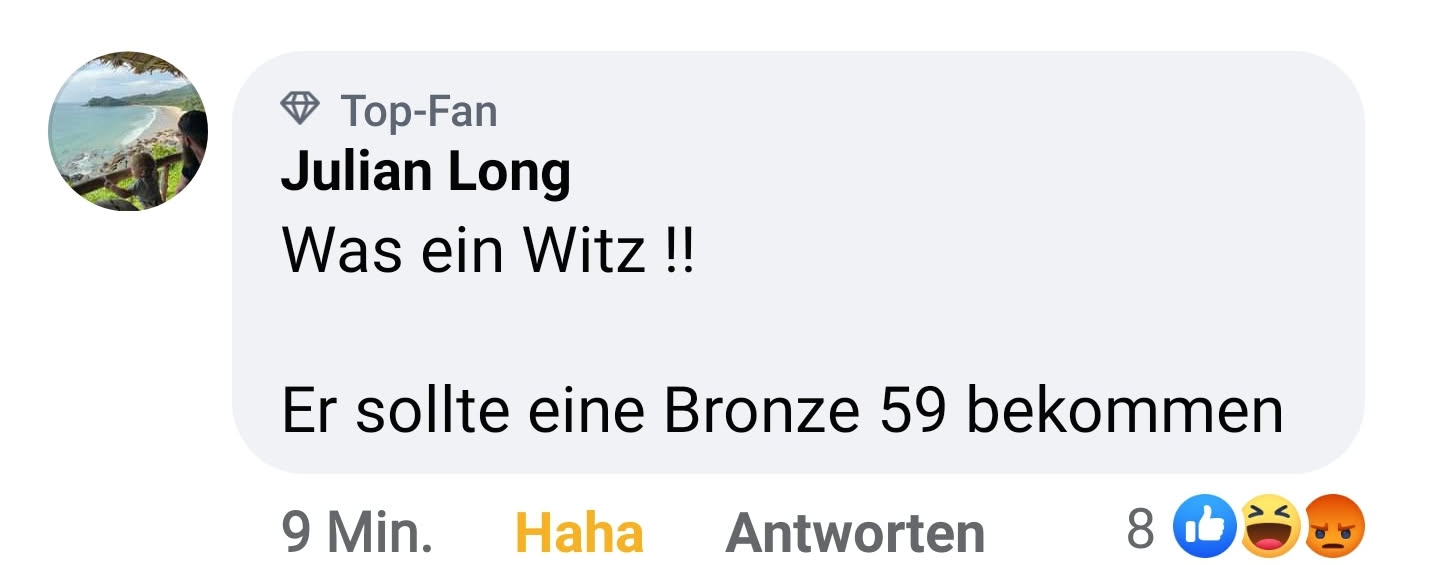Toggle the yellow Haha reaction button
The image size is (1440, 565).
pyautogui.click(x=579, y=533)
